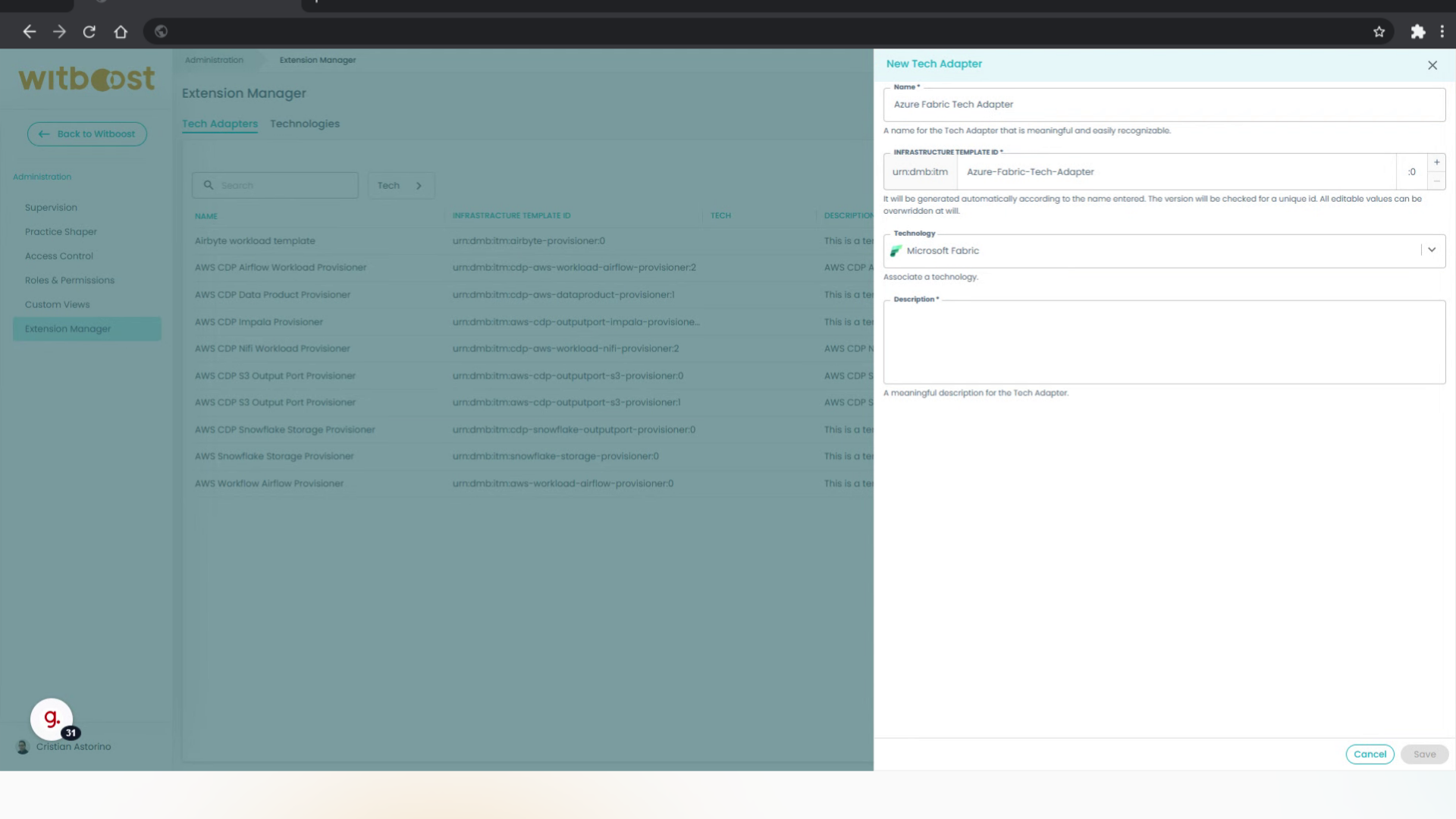Expand the Technology dropdown arrow
Screen dimensions: 1456x819
coord(1432,250)
